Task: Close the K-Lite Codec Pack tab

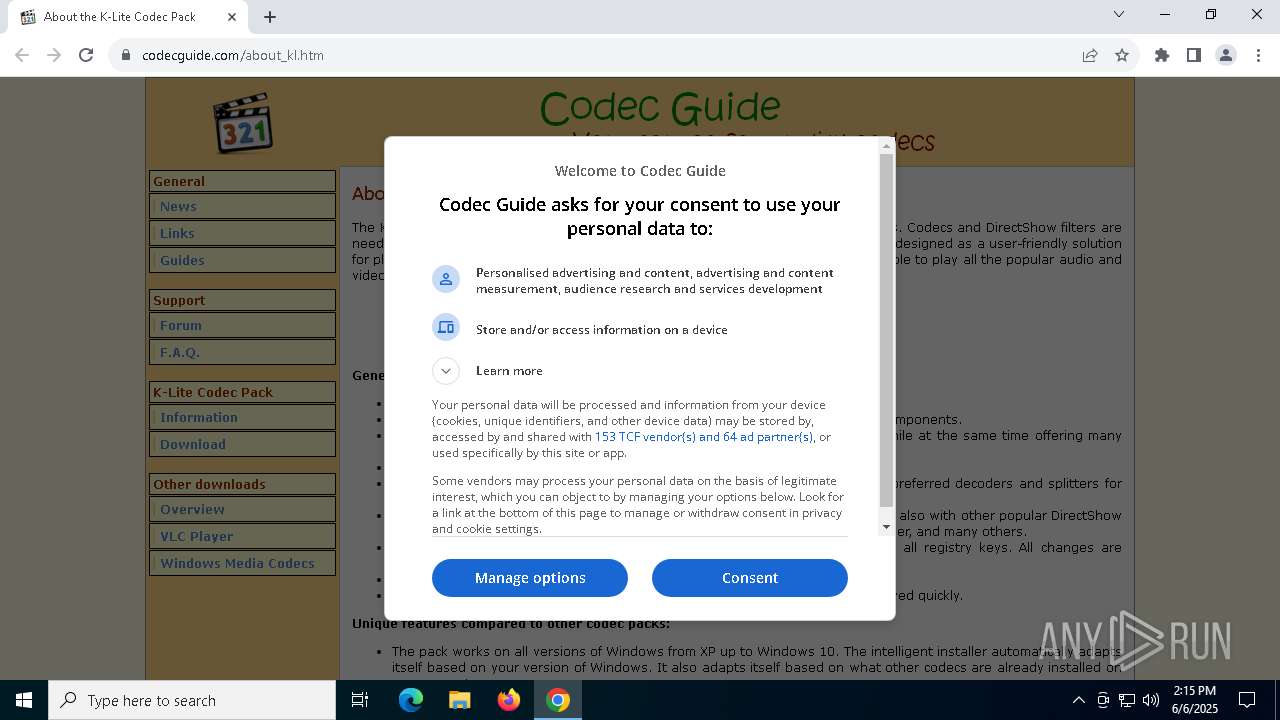Action: (232, 17)
